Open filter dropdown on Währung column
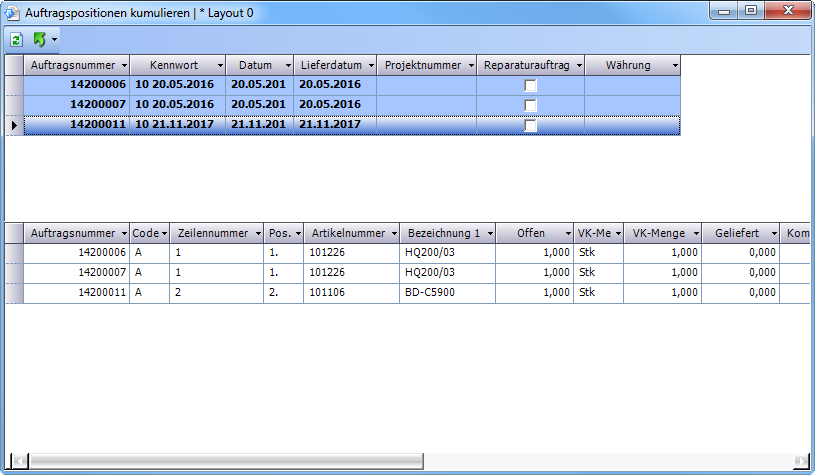Screen dimensions: 815x475 (x=675, y=66)
